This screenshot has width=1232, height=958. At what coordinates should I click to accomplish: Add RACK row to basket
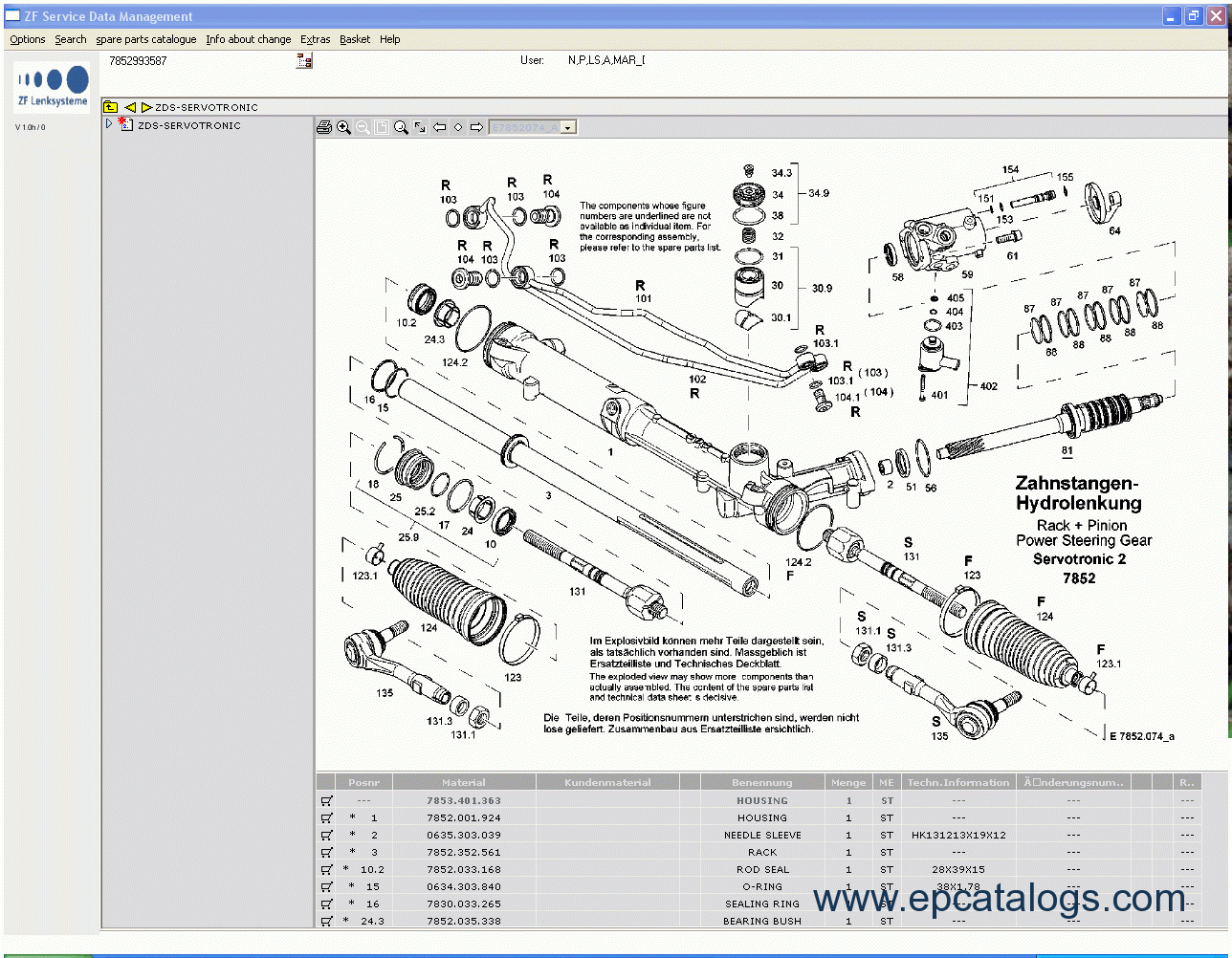click(326, 852)
